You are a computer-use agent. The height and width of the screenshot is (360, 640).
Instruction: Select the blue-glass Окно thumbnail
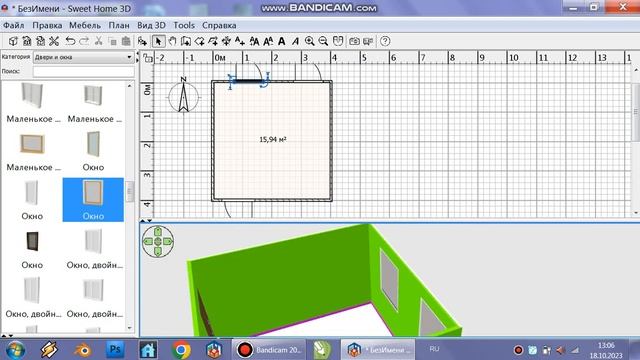click(x=93, y=144)
